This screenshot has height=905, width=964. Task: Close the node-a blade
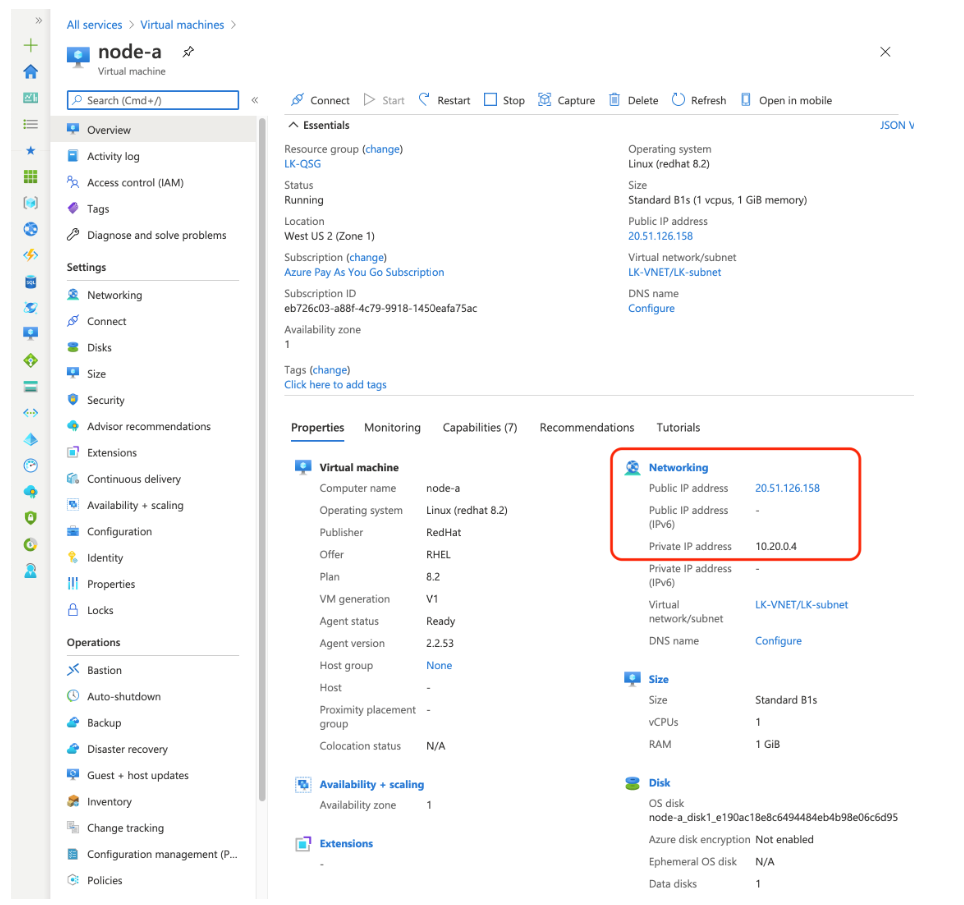pos(885,52)
